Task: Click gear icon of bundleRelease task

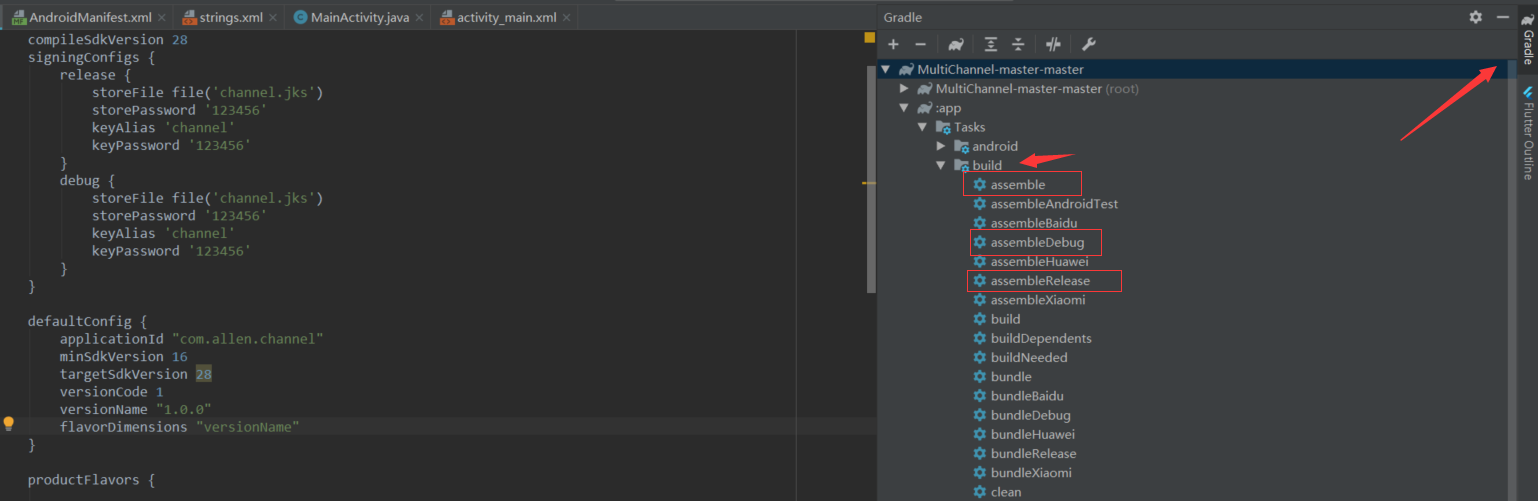Action: click(980, 453)
